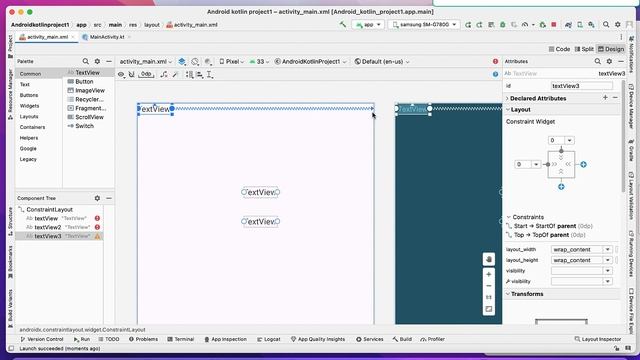640x360 pixels.
Task: Open API level 33 dropdown
Action: pyautogui.click(x=259, y=62)
